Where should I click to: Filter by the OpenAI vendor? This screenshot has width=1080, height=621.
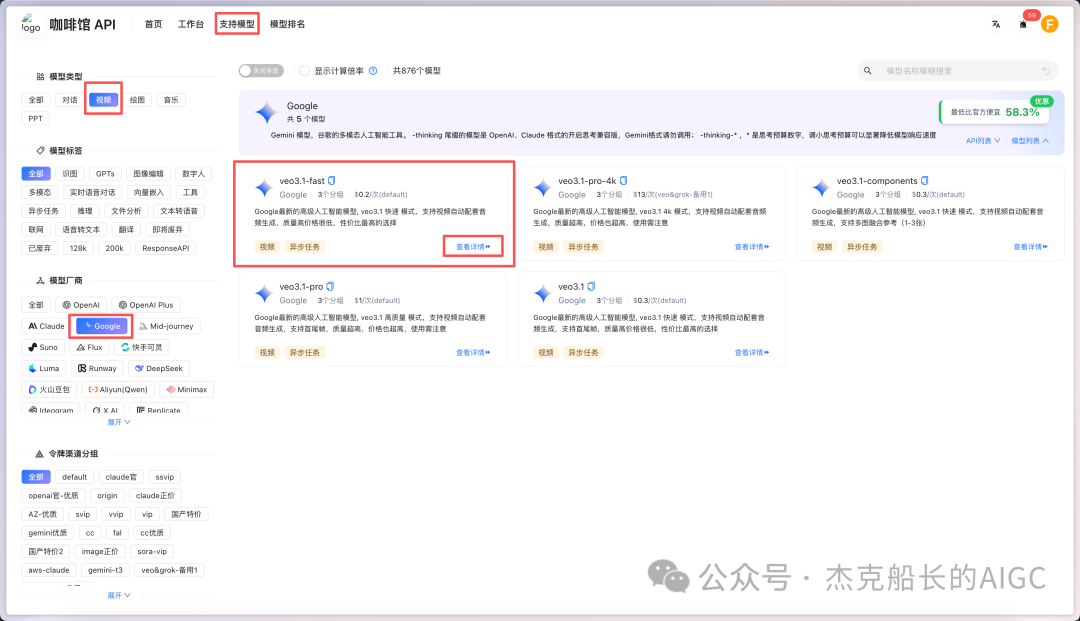pyautogui.click(x=81, y=305)
